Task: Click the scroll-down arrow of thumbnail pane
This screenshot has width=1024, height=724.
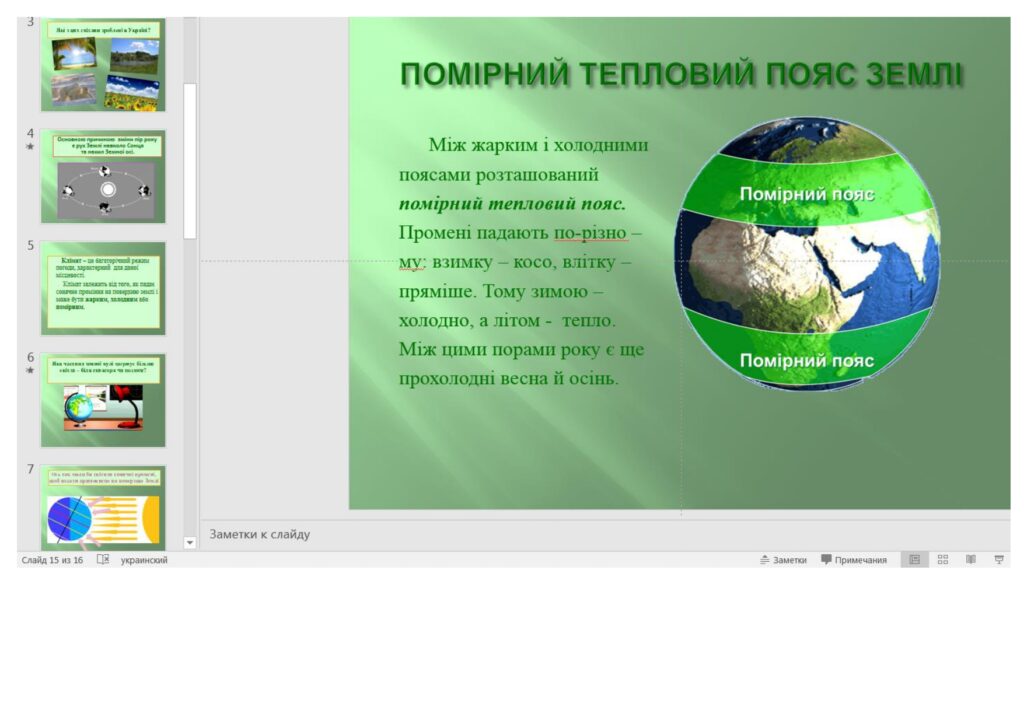Action: click(190, 543)
